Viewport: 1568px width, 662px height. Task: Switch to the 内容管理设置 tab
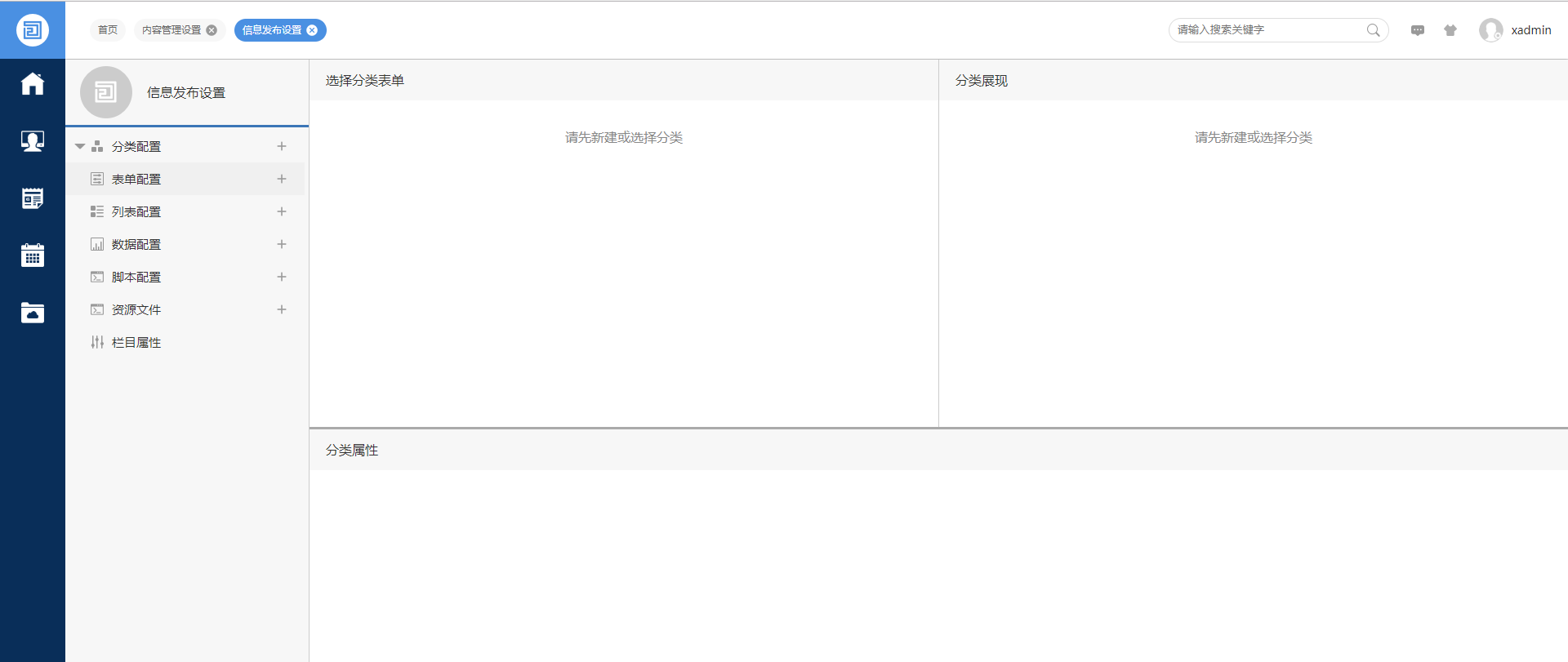pyautogui.click(x=171, y=30)
